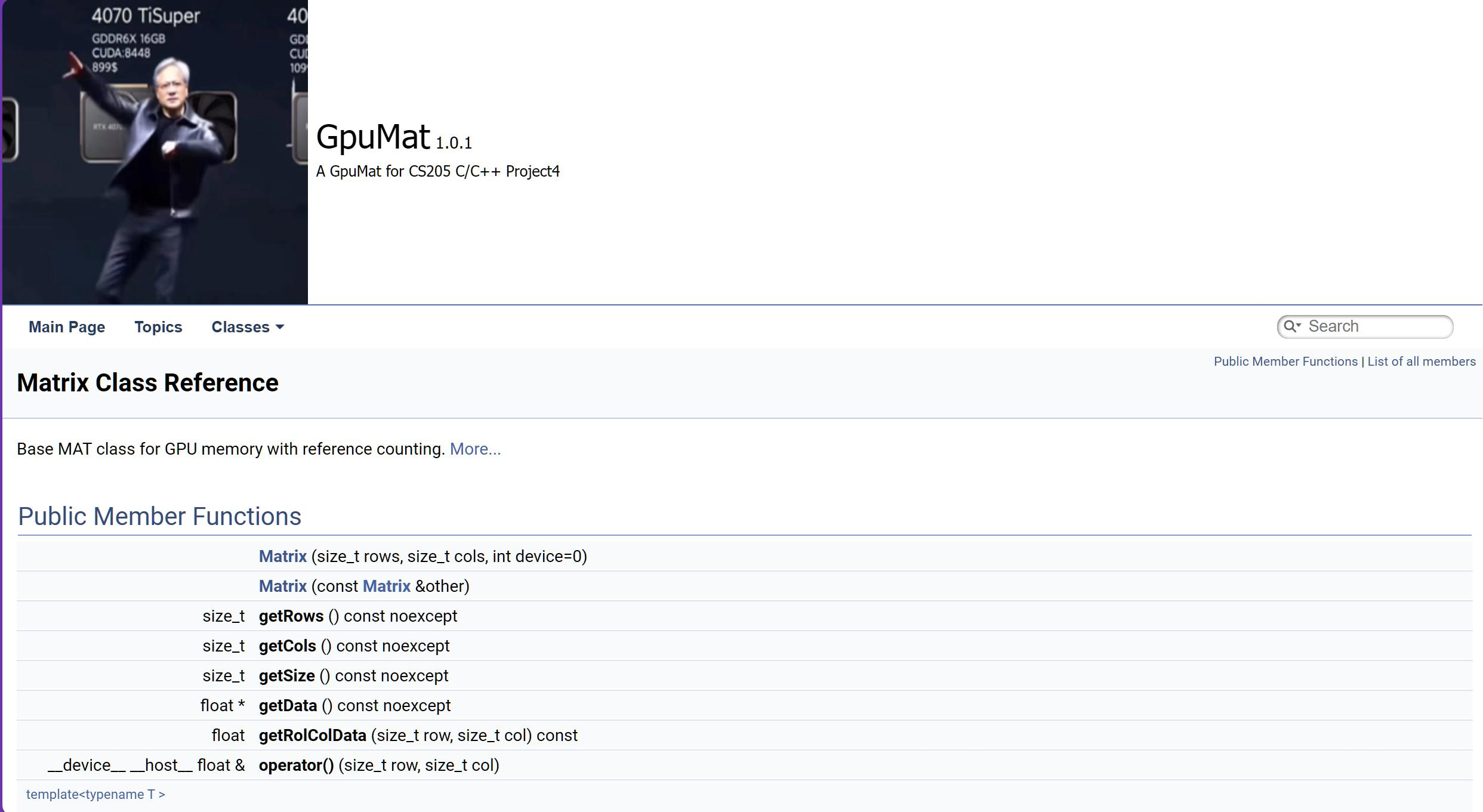The width and height of the screenshot is (1483, 812).
Task: Follow the More... description link
Action: pyautogui.click(x=475, y=449)
